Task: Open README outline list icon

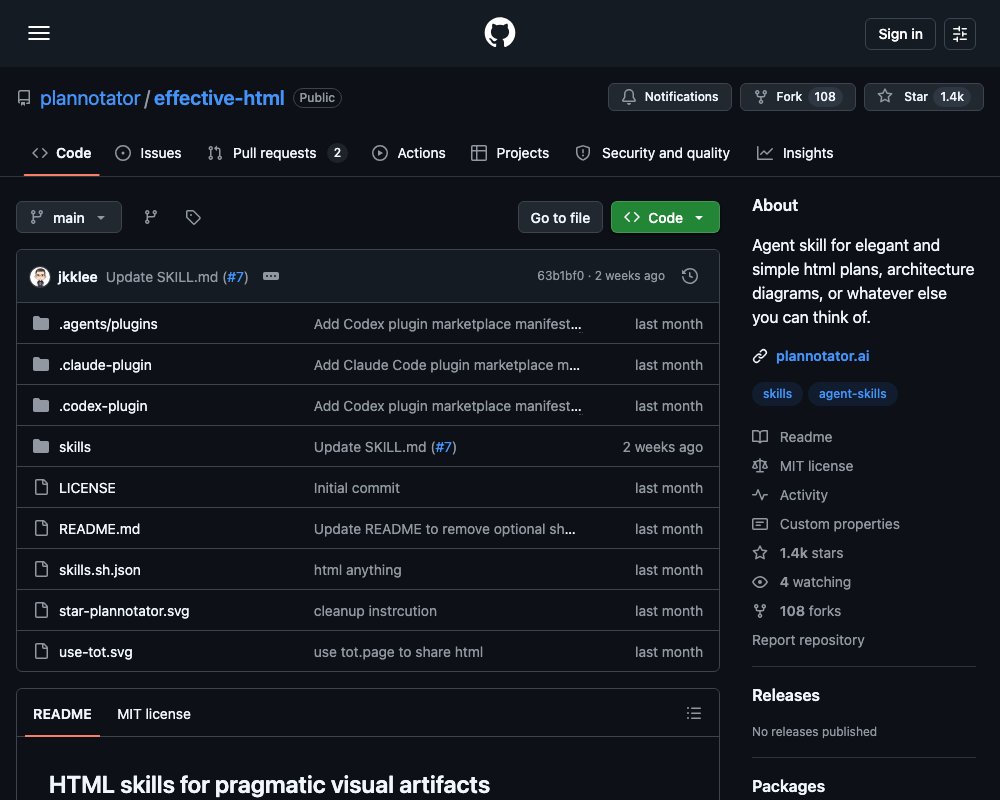Action: tap(694, 713)
